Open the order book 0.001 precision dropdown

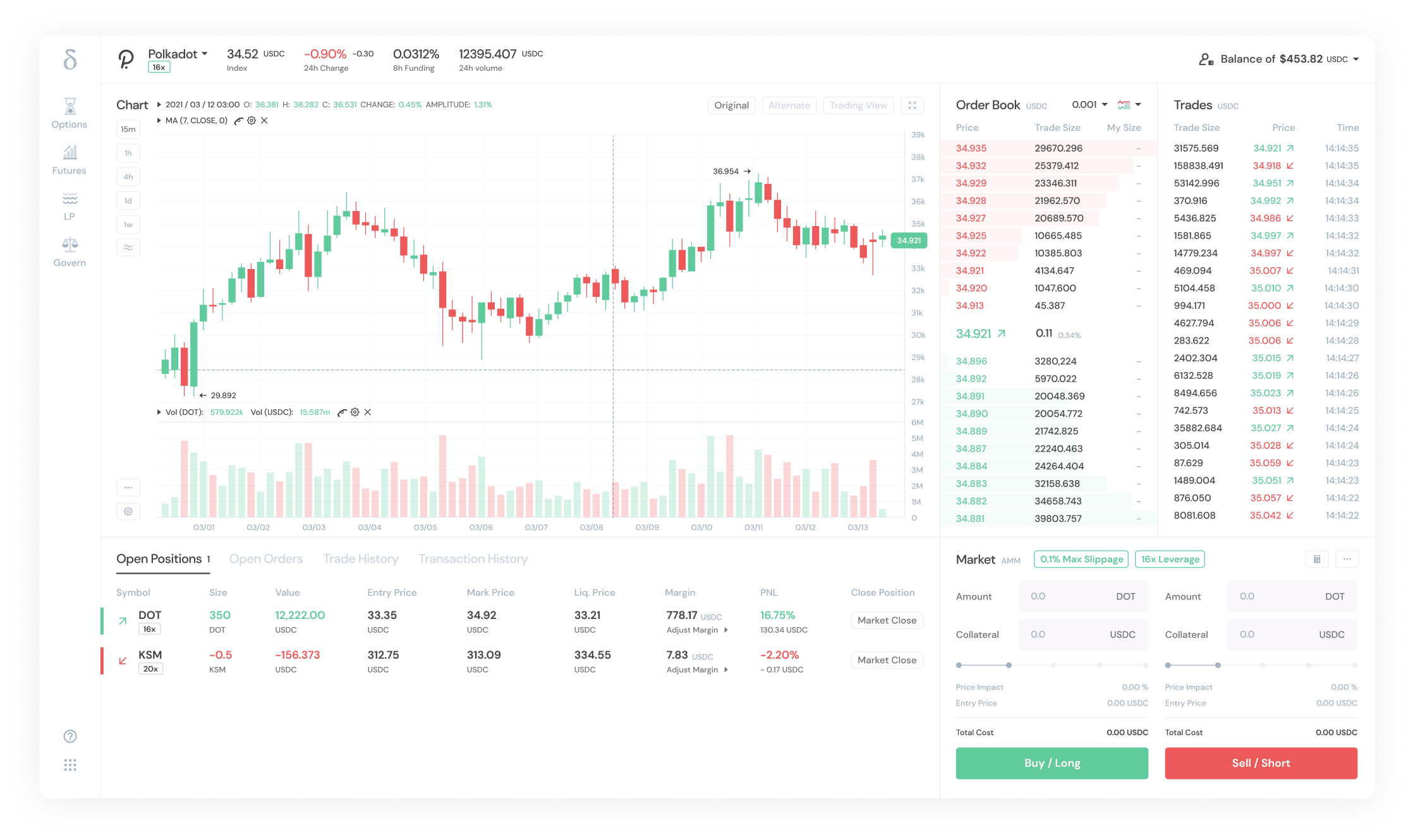tap(1089, 105)
